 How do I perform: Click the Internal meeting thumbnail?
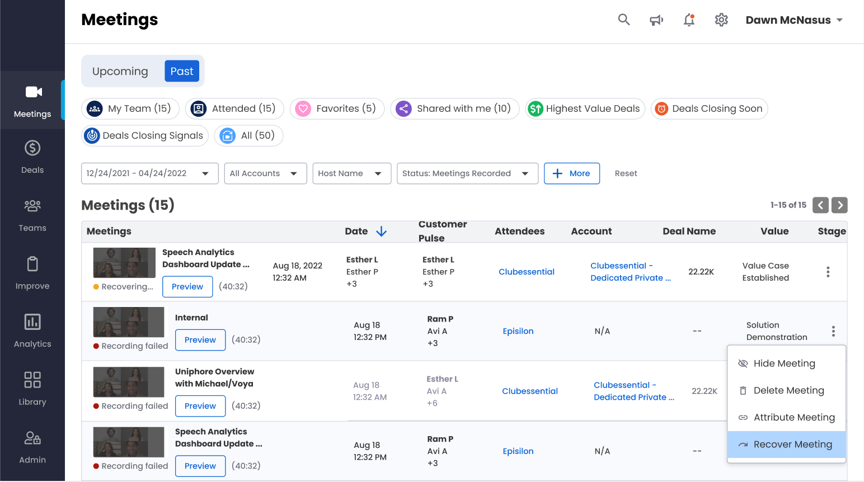pos(128,322)
